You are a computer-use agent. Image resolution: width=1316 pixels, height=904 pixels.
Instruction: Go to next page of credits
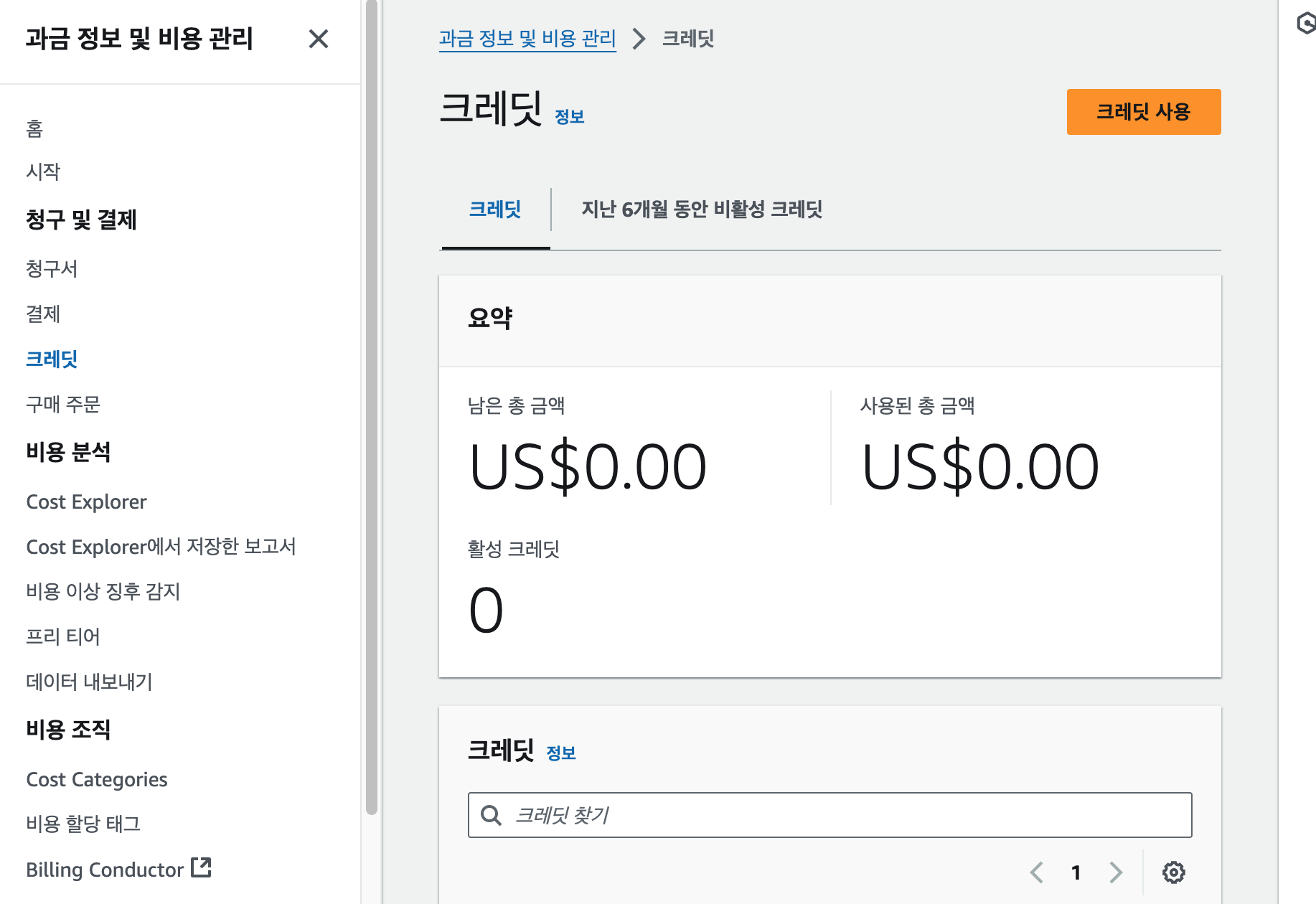coord(1115,872)
